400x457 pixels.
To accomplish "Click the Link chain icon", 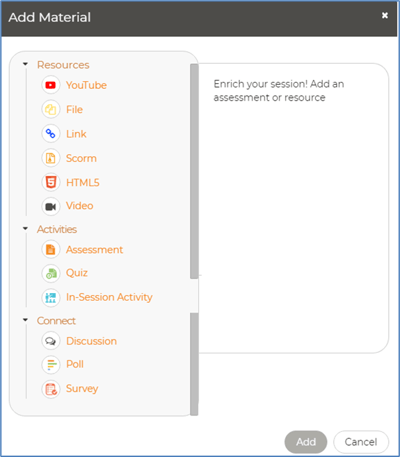I will 51,134.
